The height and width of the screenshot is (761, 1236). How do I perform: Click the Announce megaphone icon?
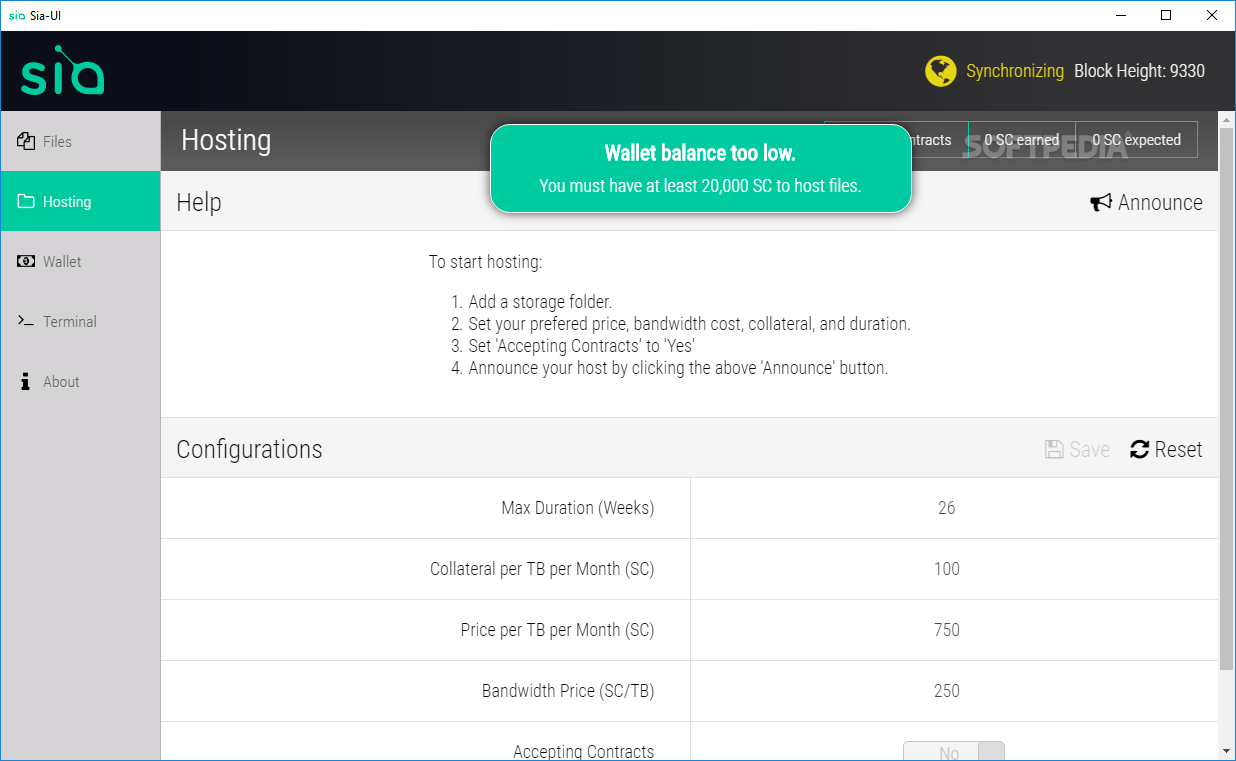pos(1101,202)
